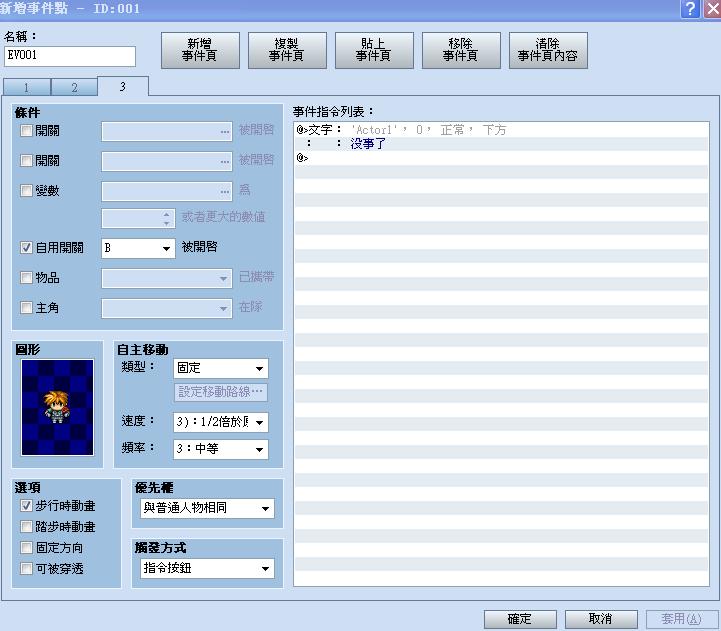Viewport: 721px width, 631px height.
Task: Check 踏步時動畫 option
Action: (26, 527)
